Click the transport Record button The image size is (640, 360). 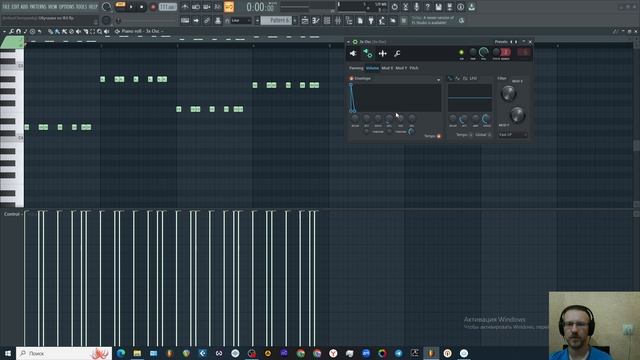(153, 7)
